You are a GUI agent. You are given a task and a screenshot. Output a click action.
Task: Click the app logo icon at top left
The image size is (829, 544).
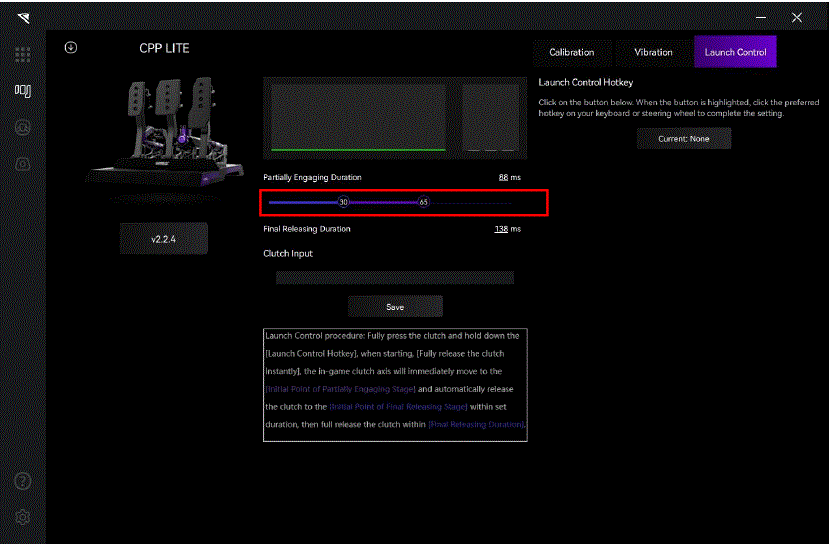[x=24, y=19]
